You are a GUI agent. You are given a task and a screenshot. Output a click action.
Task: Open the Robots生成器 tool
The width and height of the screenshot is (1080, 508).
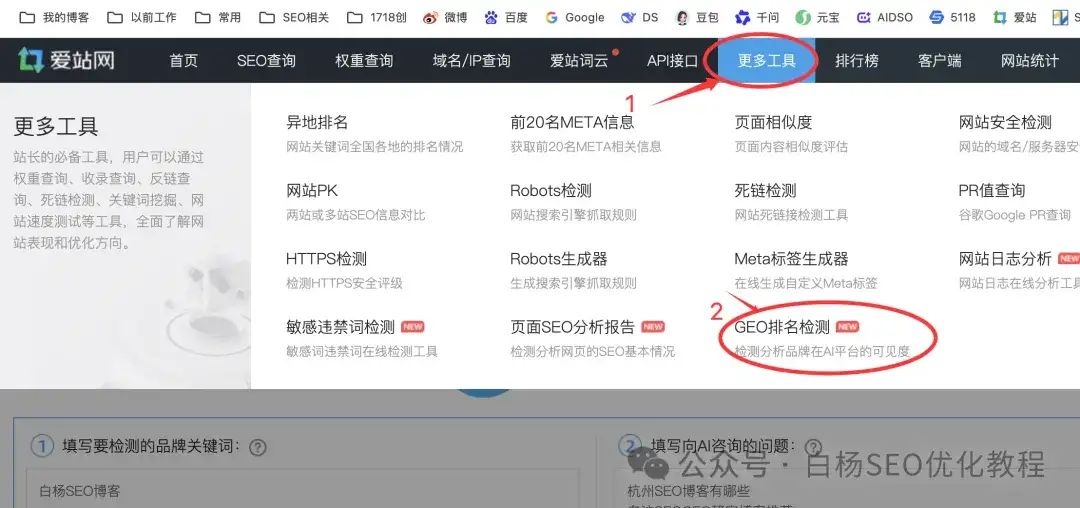559,259
